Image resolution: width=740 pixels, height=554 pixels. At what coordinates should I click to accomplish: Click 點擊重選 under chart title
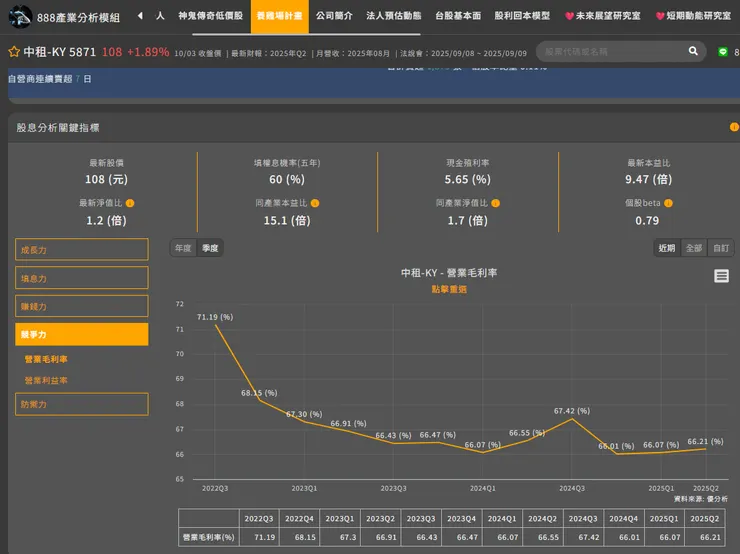(449, 289)
